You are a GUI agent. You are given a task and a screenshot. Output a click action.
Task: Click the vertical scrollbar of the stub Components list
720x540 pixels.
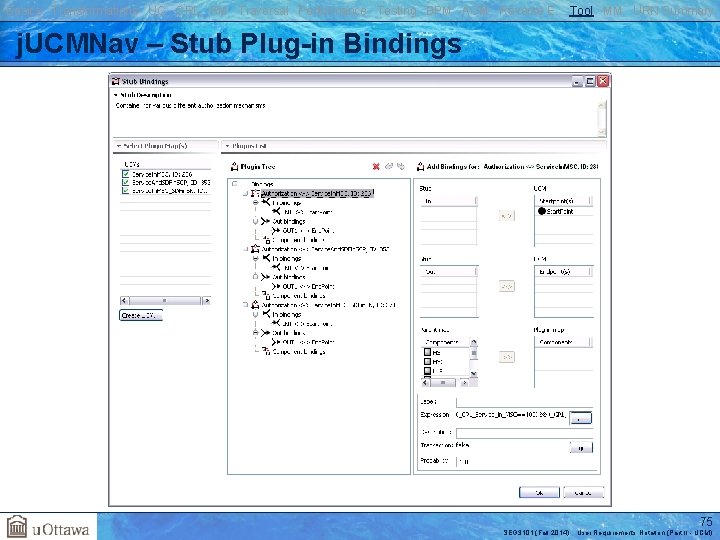coord(473,357)
